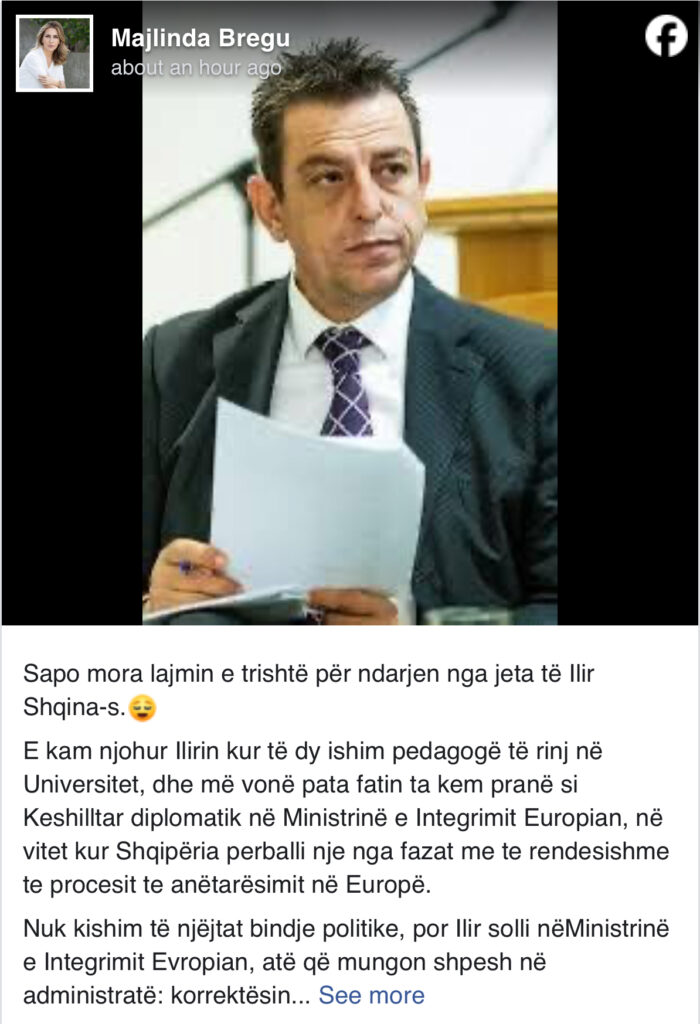Click the purple checkered tie in the photo

pyautogui.click(x=344, y=382)
